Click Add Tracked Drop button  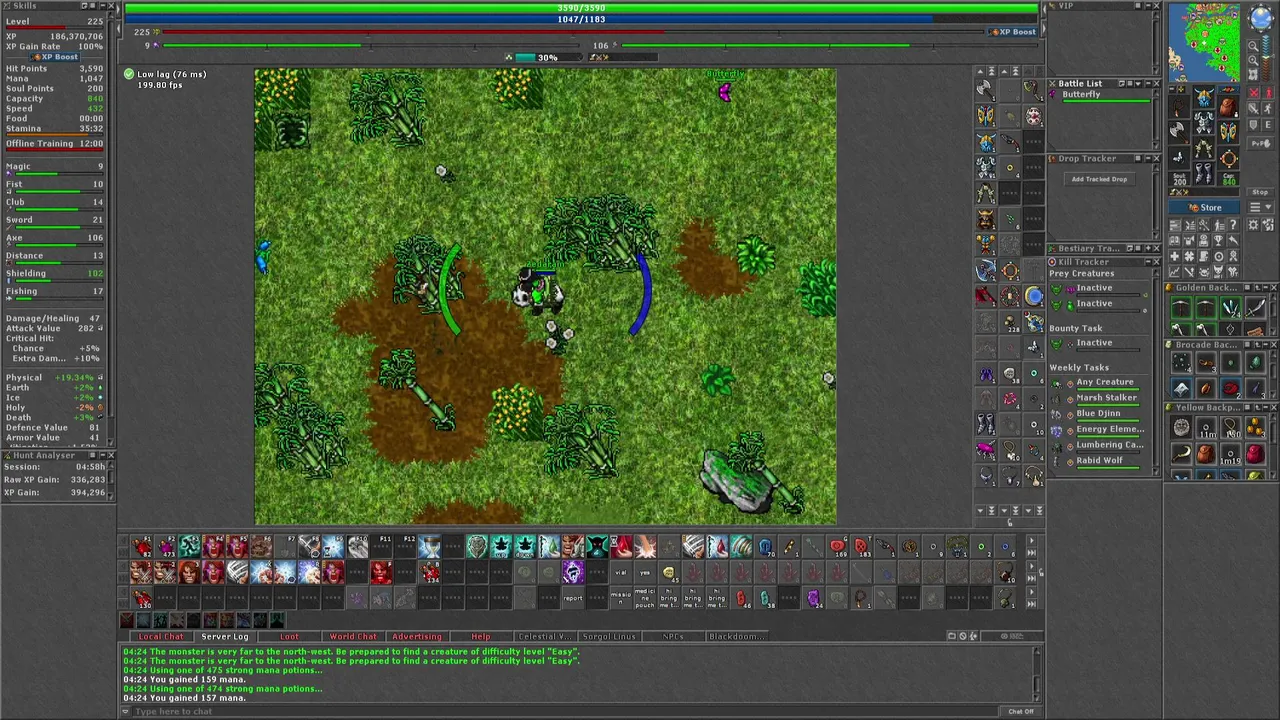[x=1100, y=179]
